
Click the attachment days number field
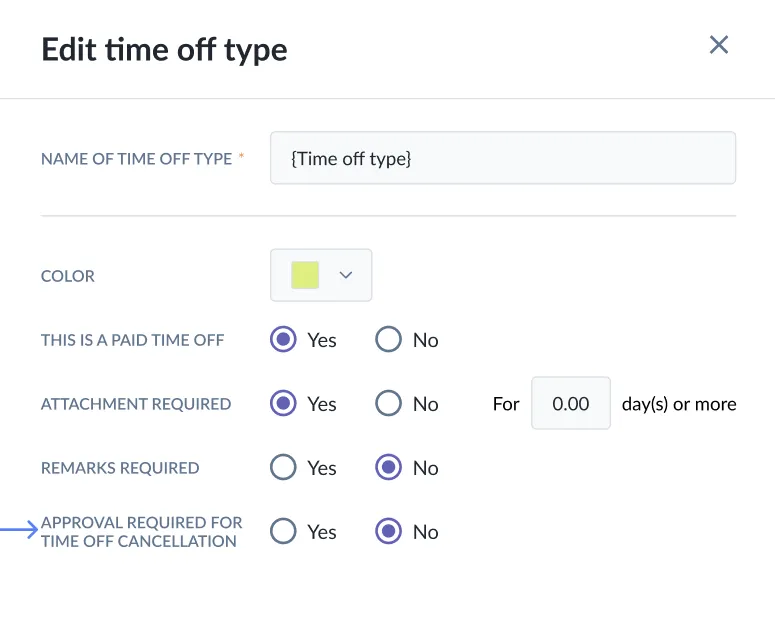pos(571,404)
